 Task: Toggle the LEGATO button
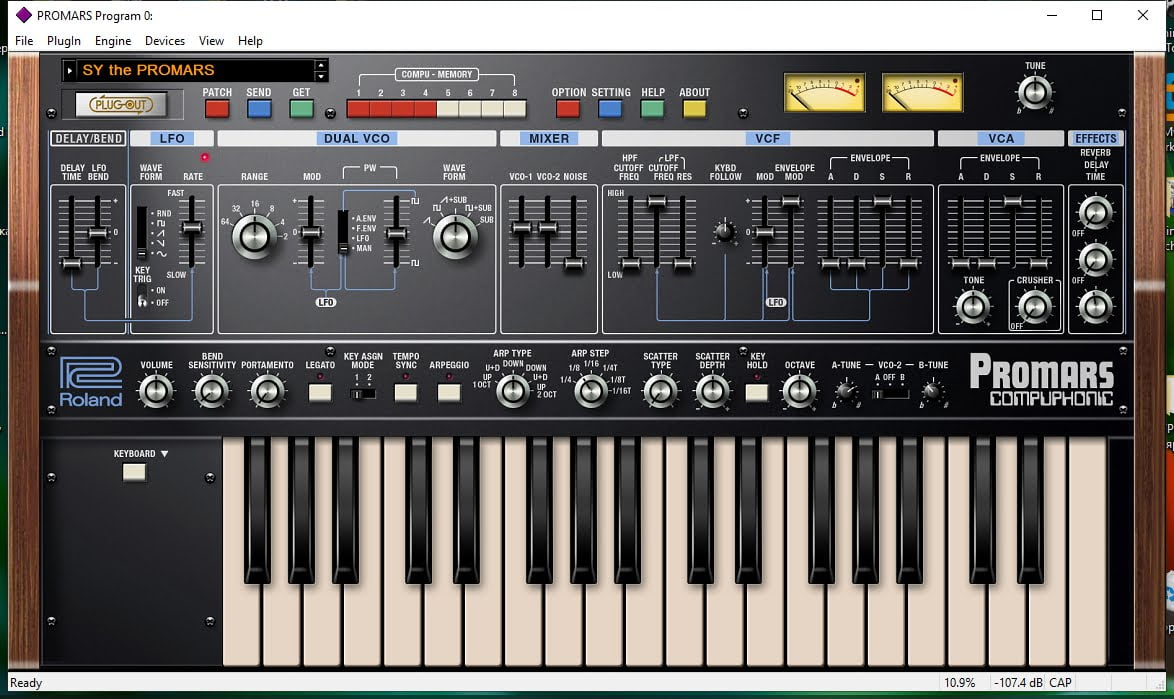pos(320,392)
